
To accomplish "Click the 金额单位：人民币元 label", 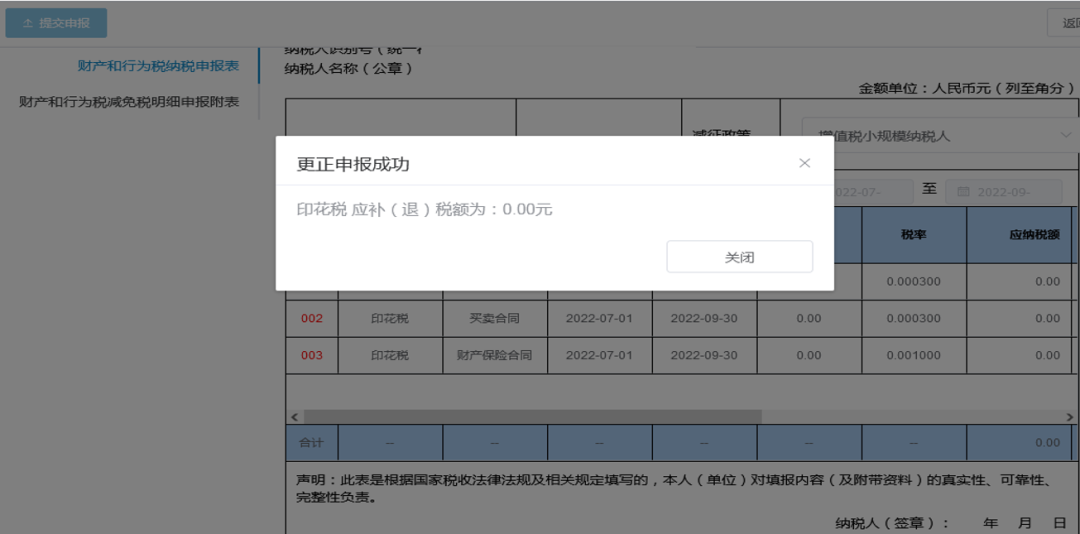I will pos(966,88).
